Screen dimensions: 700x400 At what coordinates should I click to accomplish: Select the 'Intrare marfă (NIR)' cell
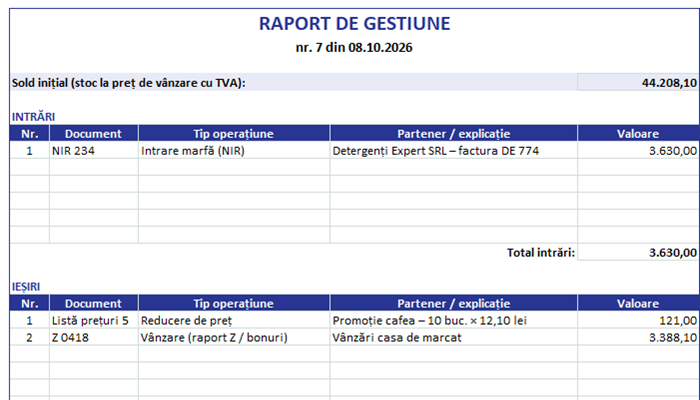pos(234,150)
